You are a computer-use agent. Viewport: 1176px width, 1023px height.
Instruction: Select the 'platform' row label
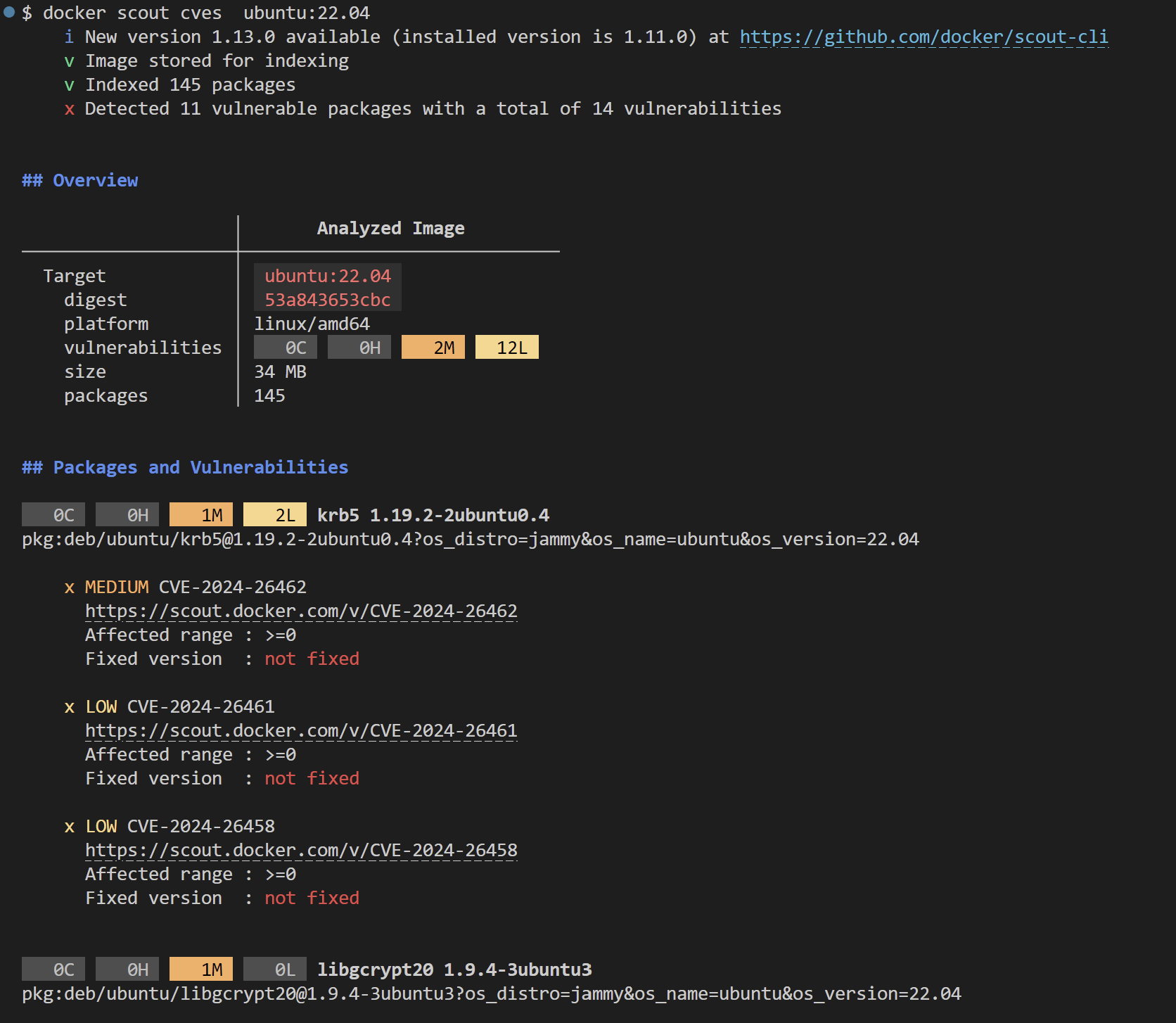pyautogui.click(x=106, y=324)
